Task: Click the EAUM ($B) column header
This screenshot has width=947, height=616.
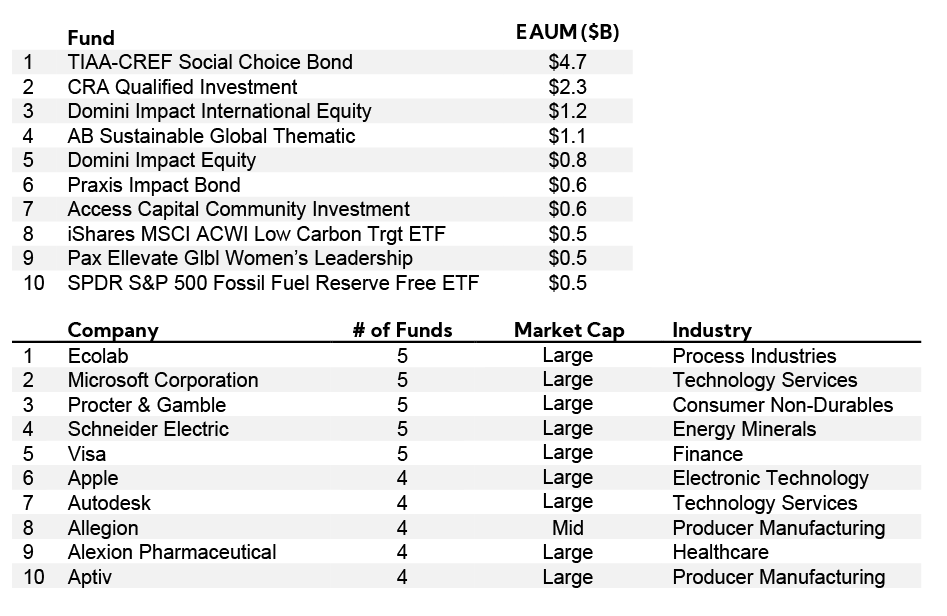Action: click(567, 32)
